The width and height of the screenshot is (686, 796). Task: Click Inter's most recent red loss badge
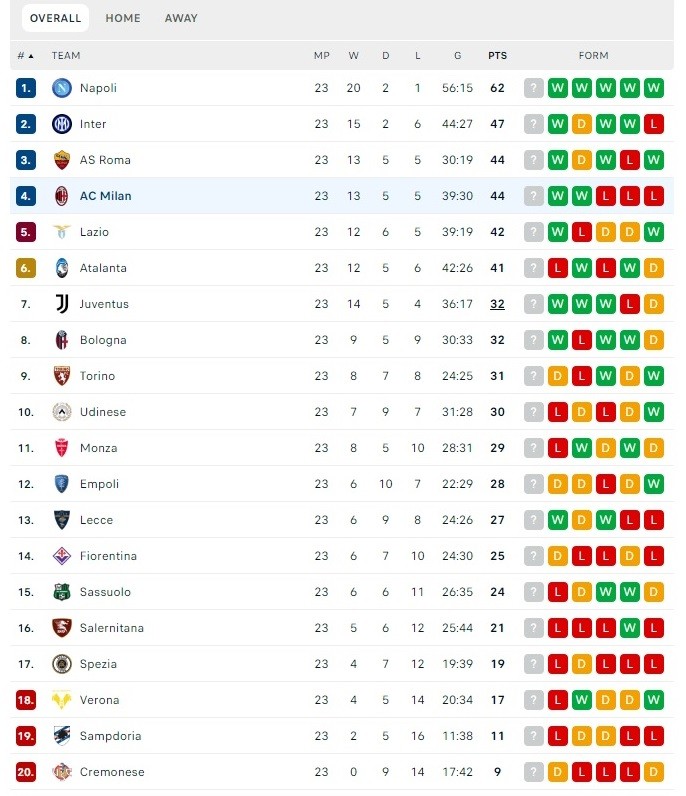coord(654,124)
